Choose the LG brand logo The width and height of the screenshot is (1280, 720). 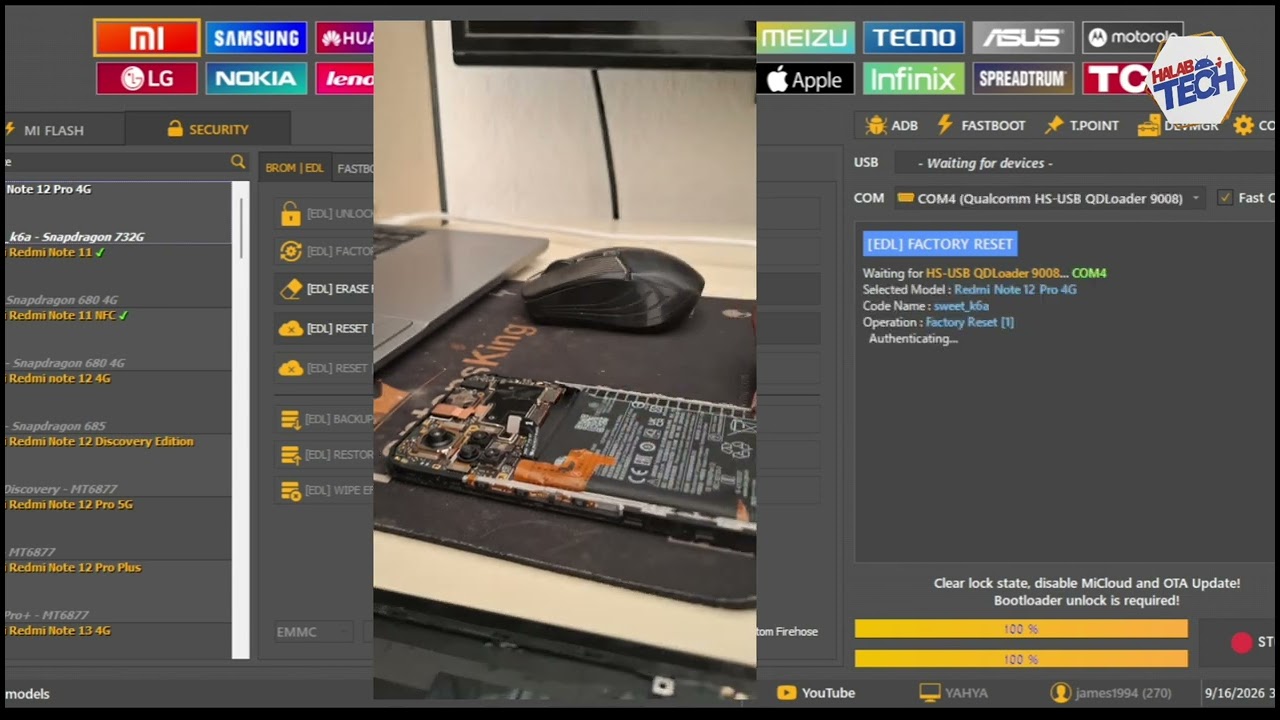[x=147, y=78]
